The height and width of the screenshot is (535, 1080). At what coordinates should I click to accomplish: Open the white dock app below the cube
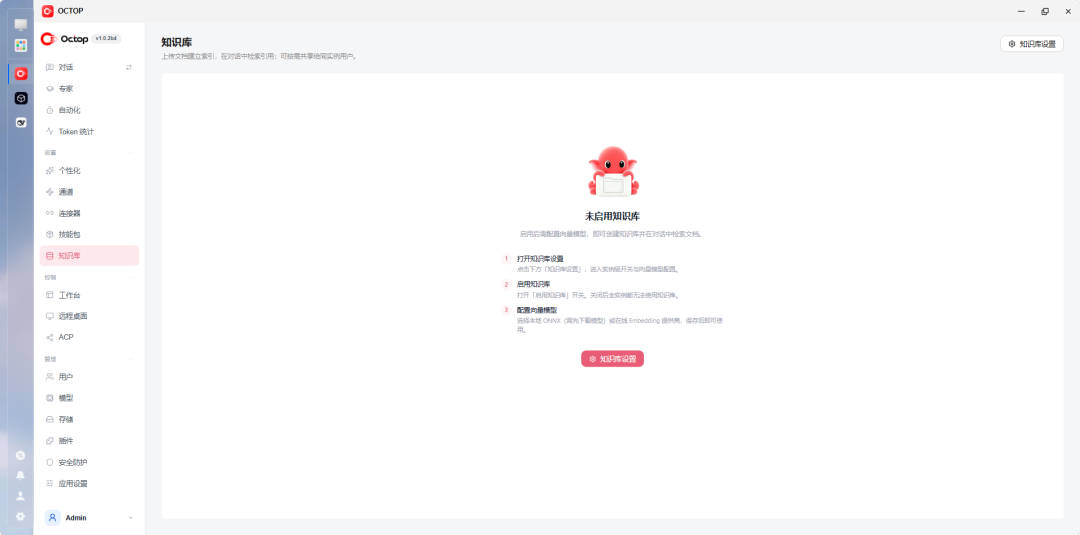point(21,123)
